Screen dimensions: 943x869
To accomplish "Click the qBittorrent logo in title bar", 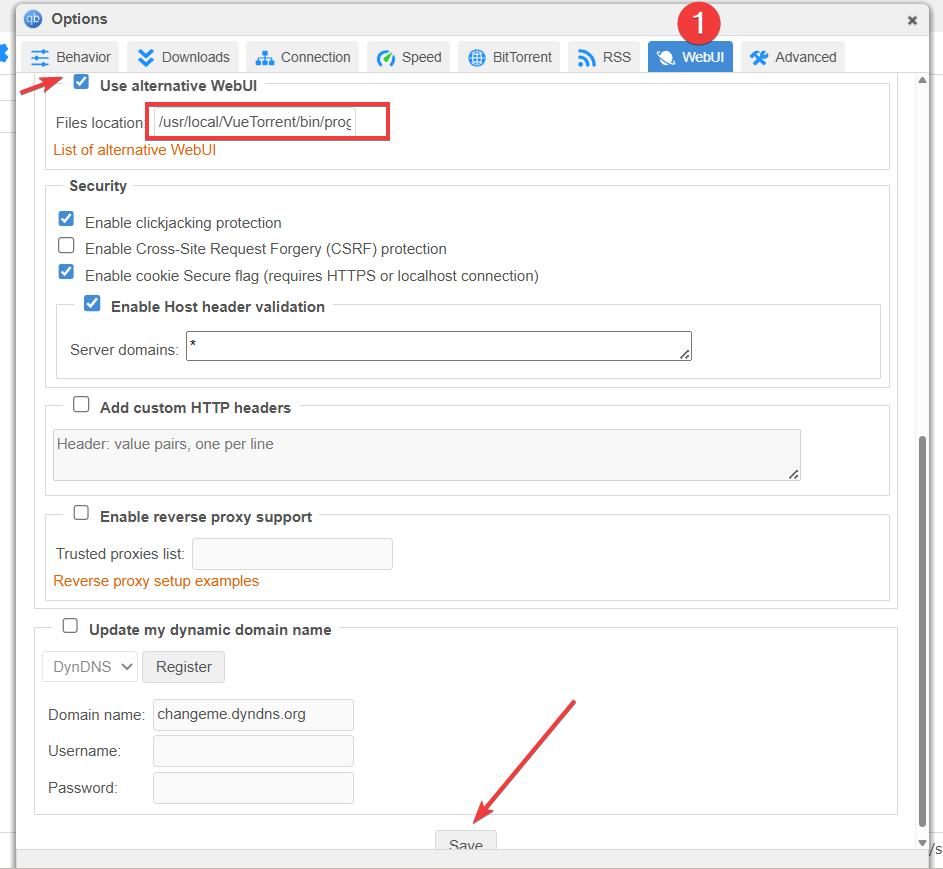I will tap(33, 19).
